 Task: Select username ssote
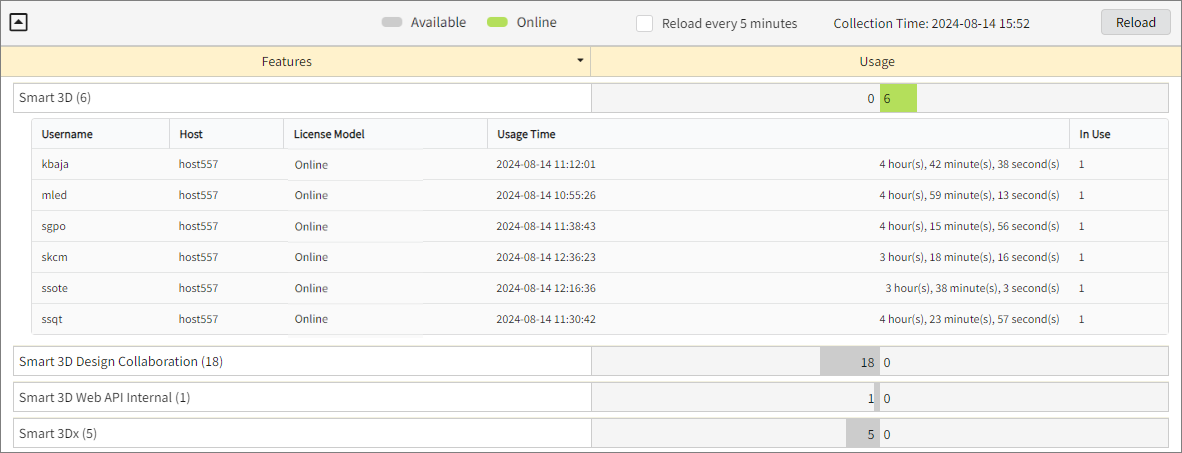56,288
